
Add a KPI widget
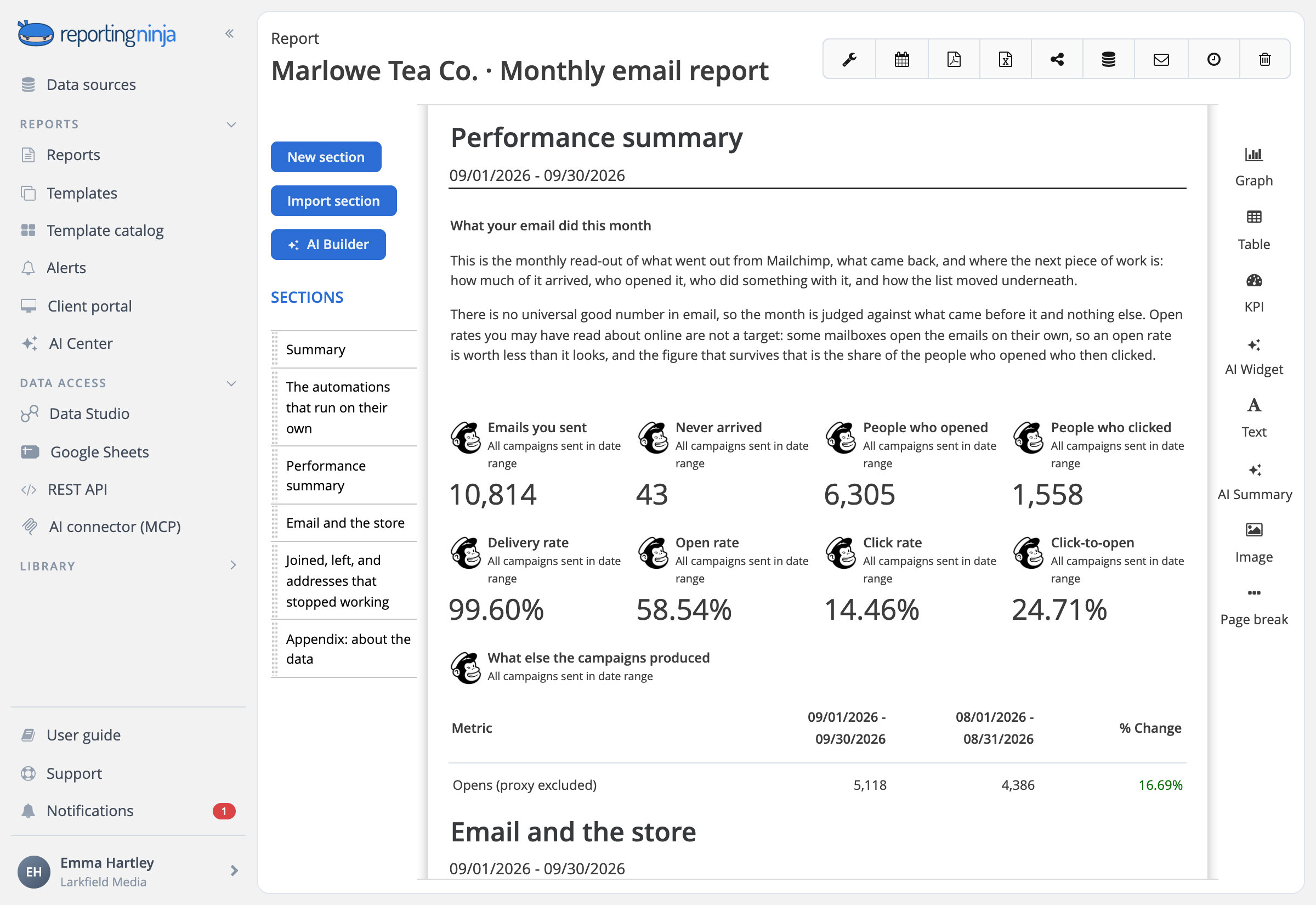[1253, 293]
